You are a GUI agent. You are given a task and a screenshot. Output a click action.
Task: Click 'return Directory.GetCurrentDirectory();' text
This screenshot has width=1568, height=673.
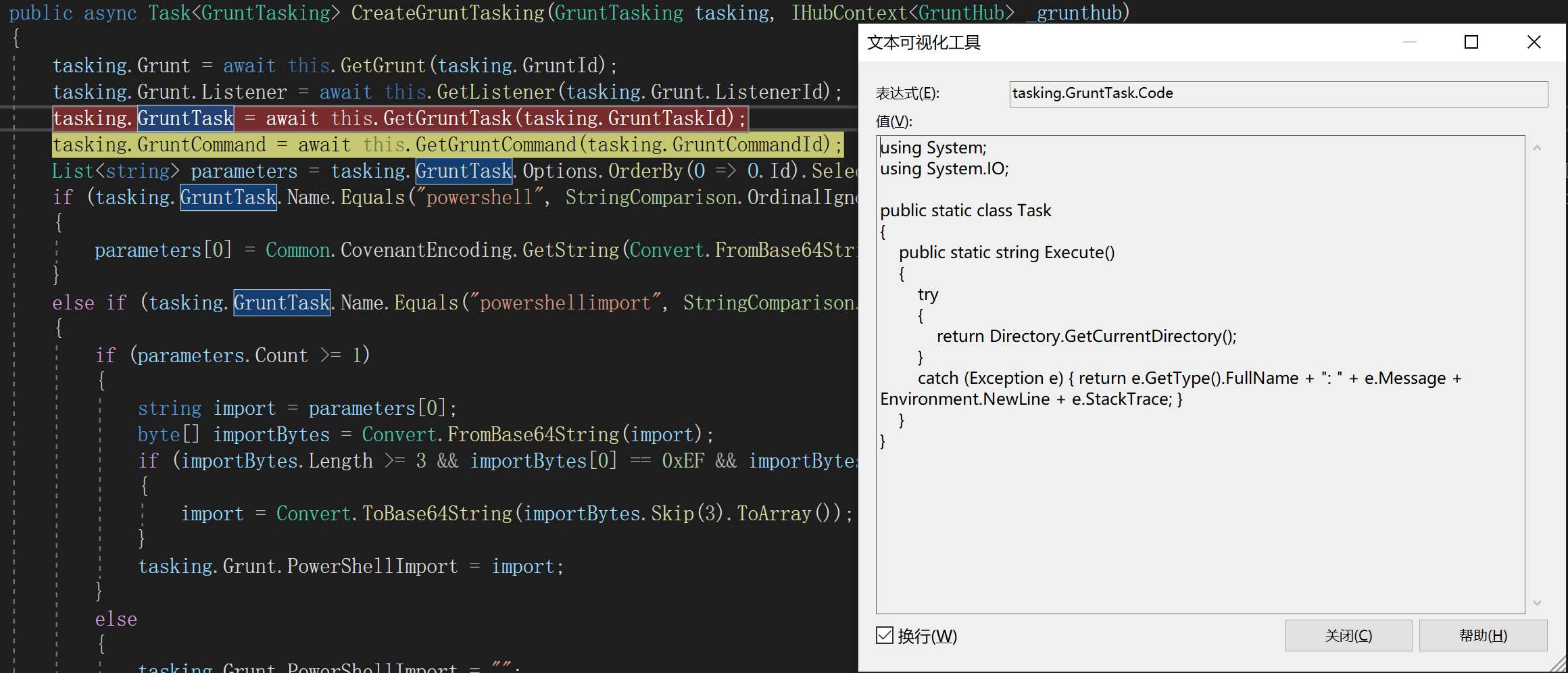coord(1086,336)
